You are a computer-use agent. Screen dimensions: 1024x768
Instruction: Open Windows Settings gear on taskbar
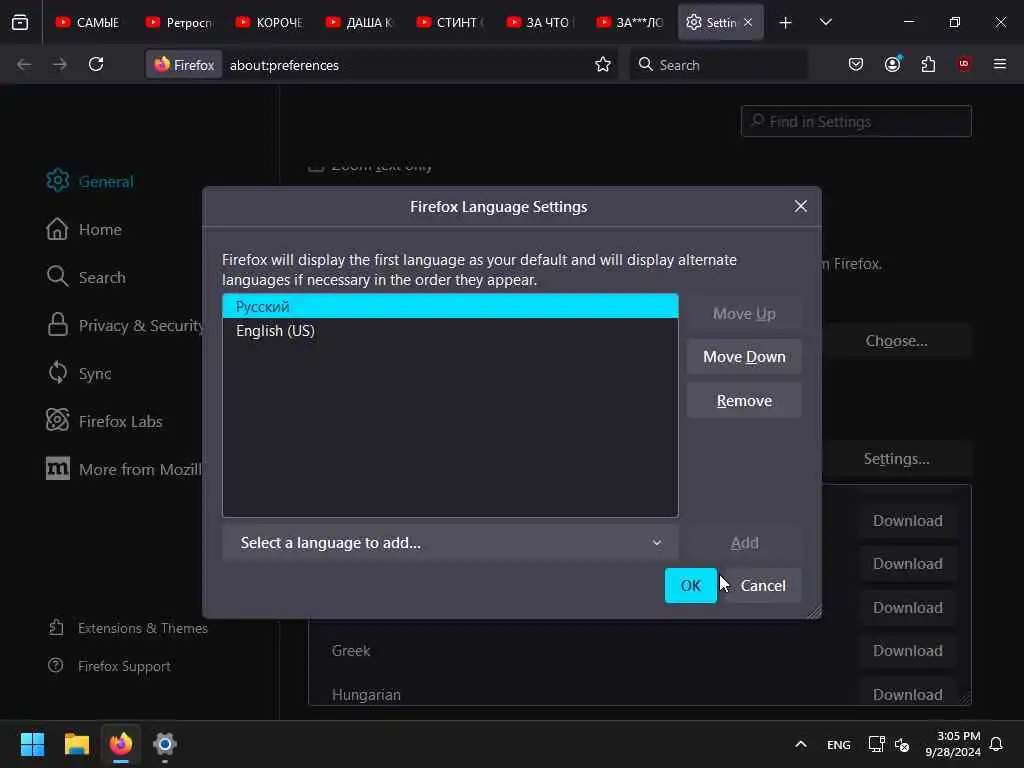[165, 744]
